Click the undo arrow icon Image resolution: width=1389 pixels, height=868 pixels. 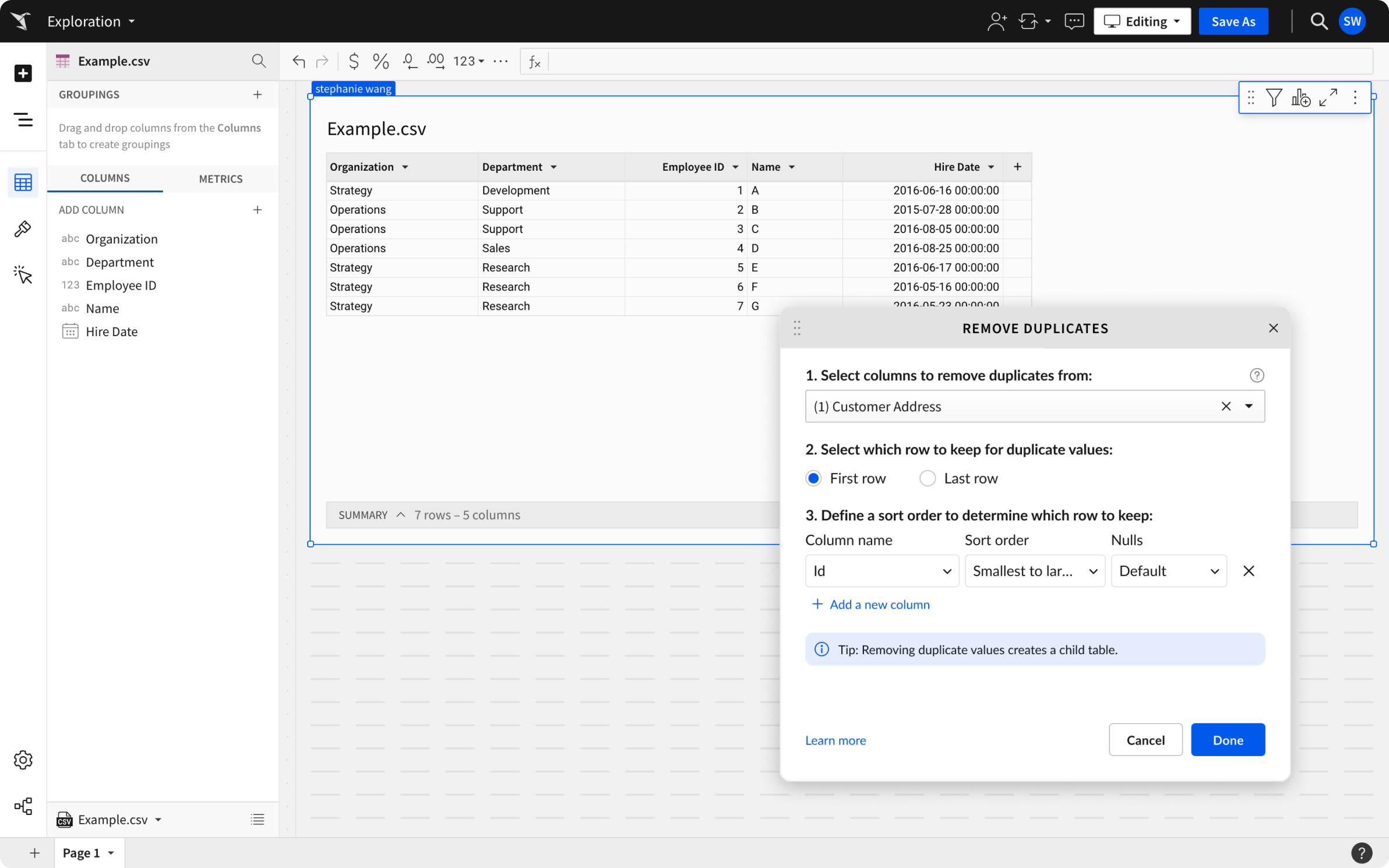coord(299,61)
